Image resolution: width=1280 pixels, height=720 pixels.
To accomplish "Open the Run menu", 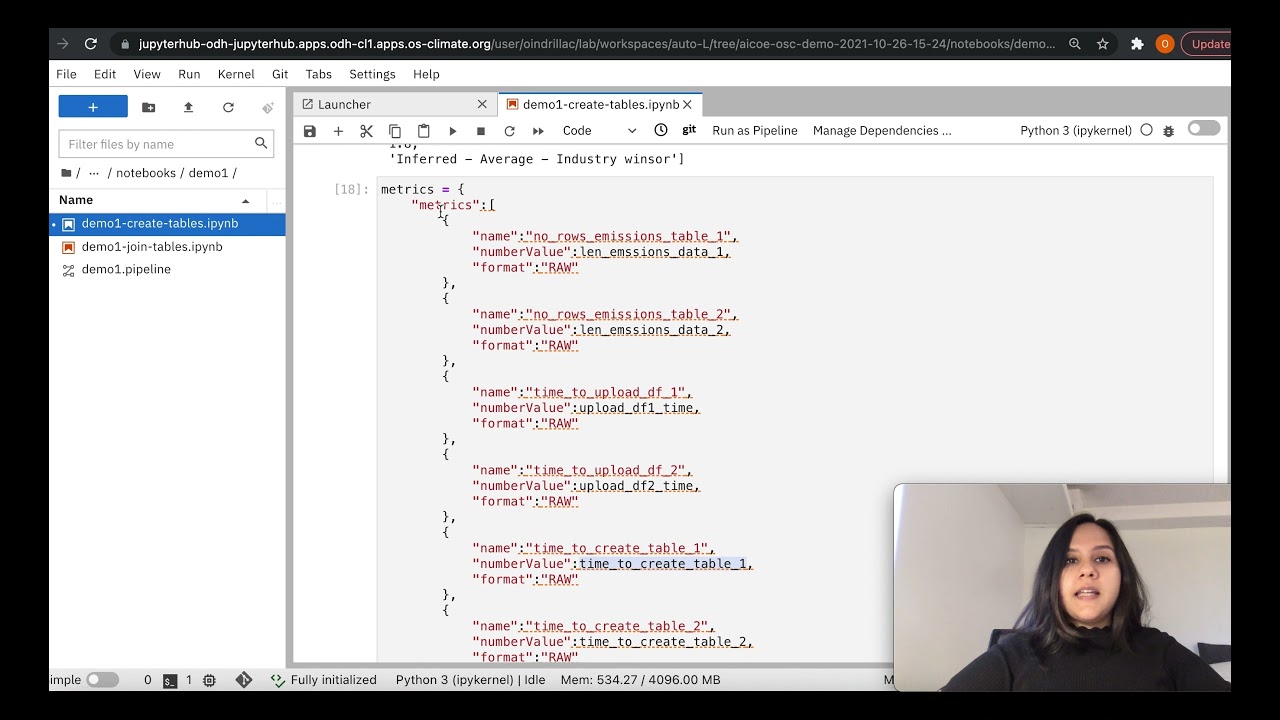I will point(189,74).
